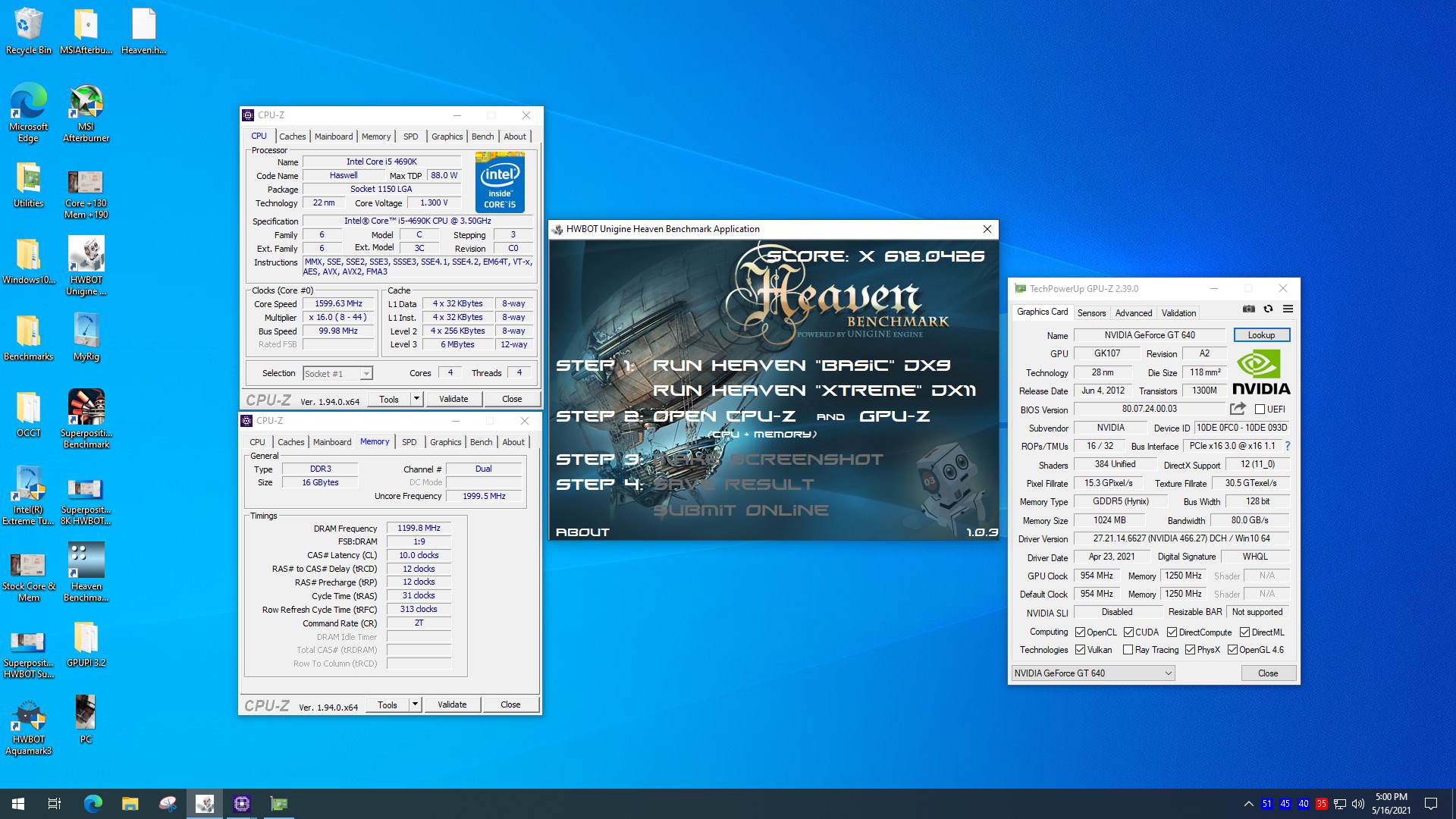Open Bench tab in upper CPU-Z
Screen dimensions: 1456x819
click(482, 136)
